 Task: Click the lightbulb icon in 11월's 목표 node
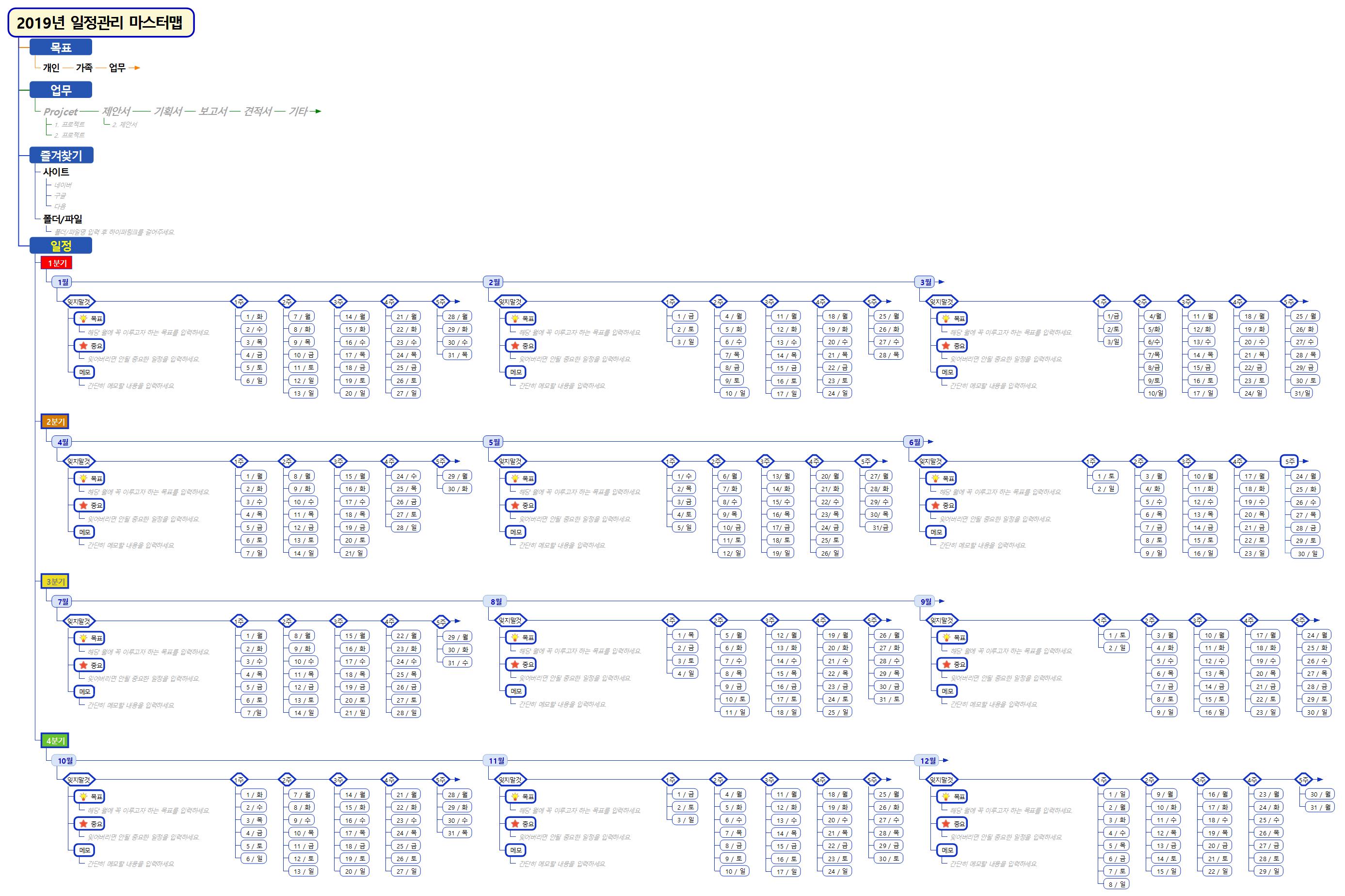pos(515,797)
